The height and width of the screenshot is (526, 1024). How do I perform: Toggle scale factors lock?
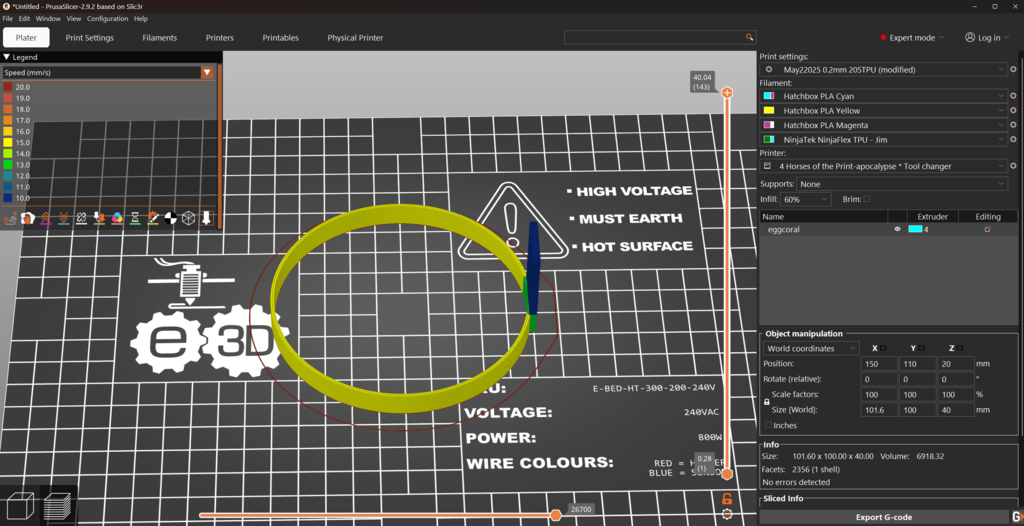point(767,403)
